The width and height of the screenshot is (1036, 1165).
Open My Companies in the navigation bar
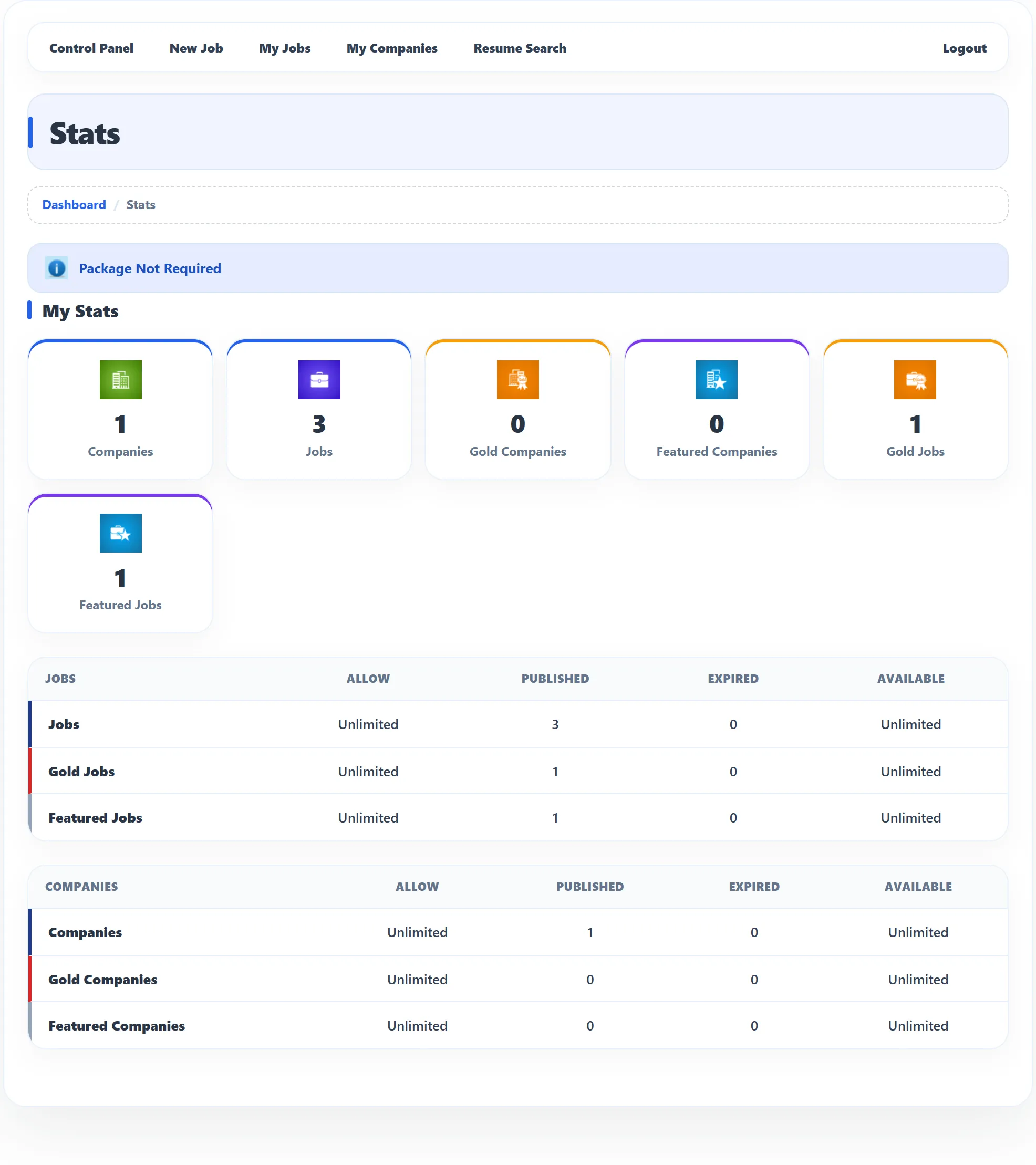[392, 48]
